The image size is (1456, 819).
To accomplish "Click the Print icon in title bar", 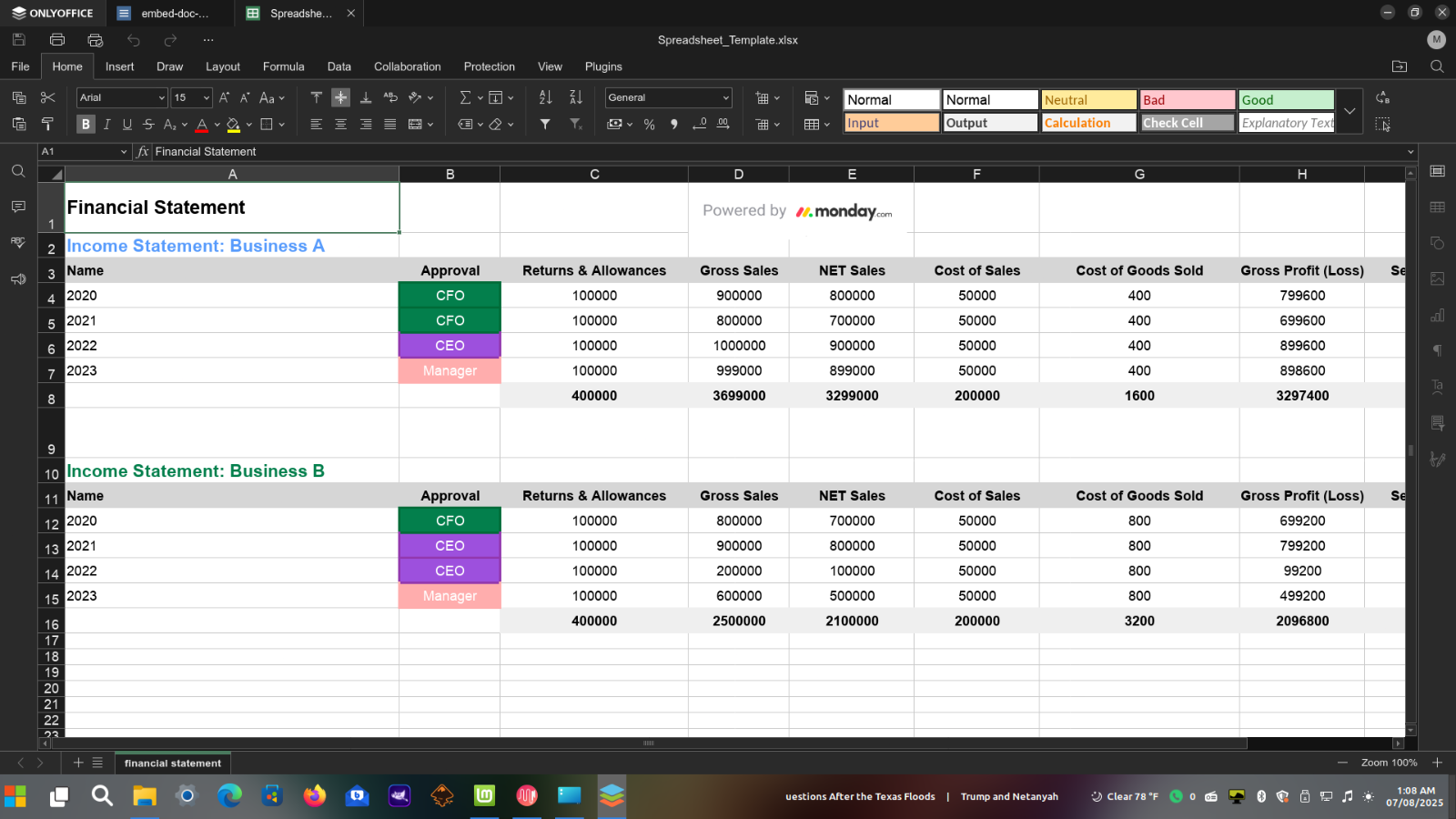I will [57, 40].
